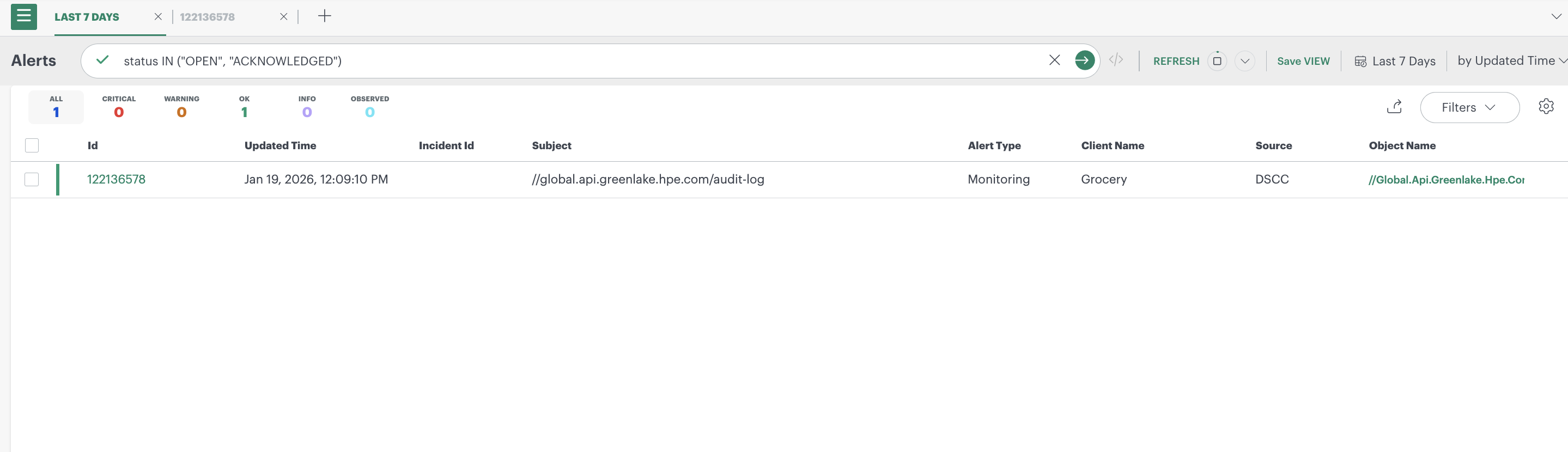
Task: Open the advanced query code editor icon
Action: click(x=1117, y=60)
